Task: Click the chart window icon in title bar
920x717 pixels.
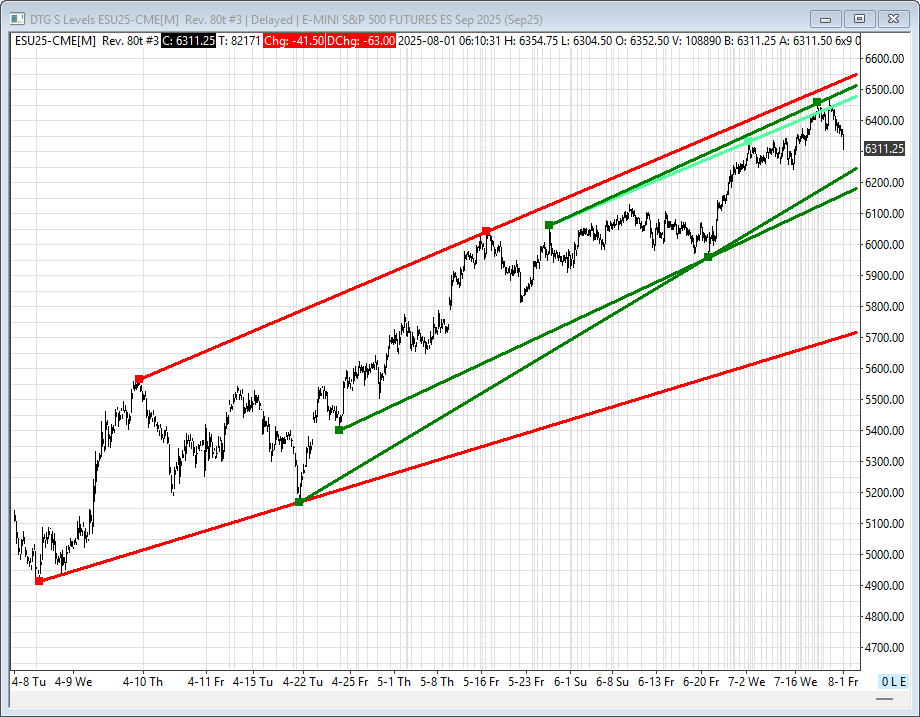Action: point(17,19)
